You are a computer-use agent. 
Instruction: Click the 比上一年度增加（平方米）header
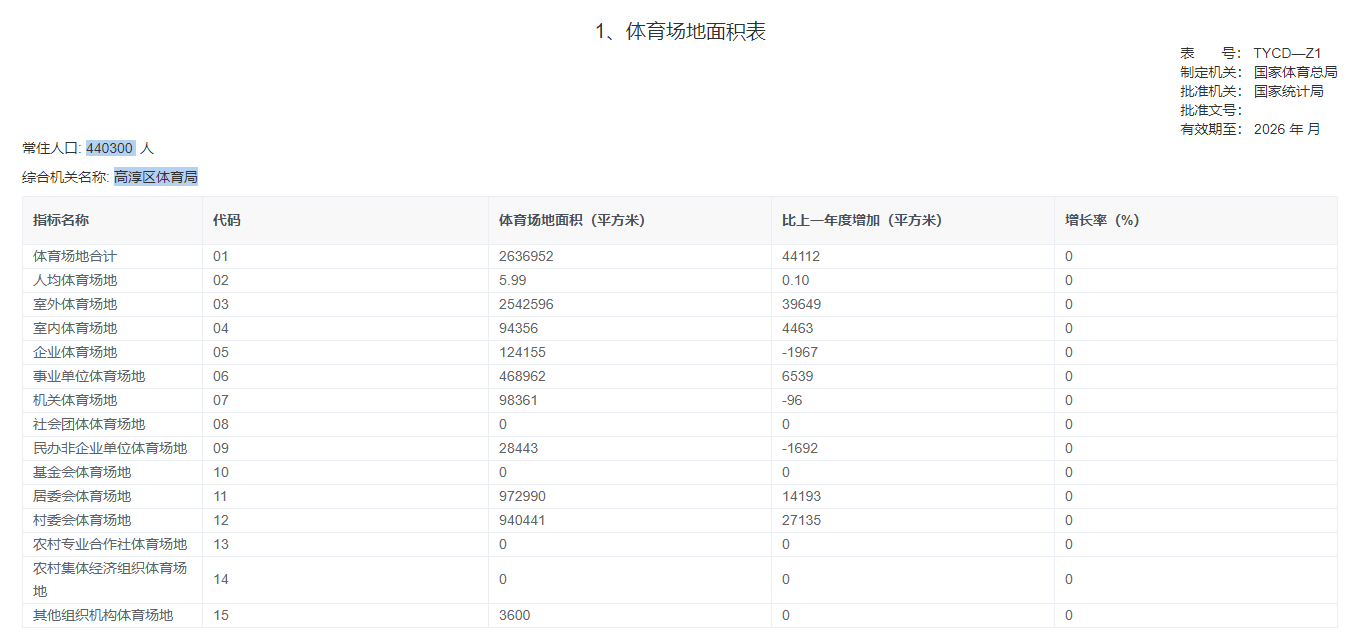(861, 220)
